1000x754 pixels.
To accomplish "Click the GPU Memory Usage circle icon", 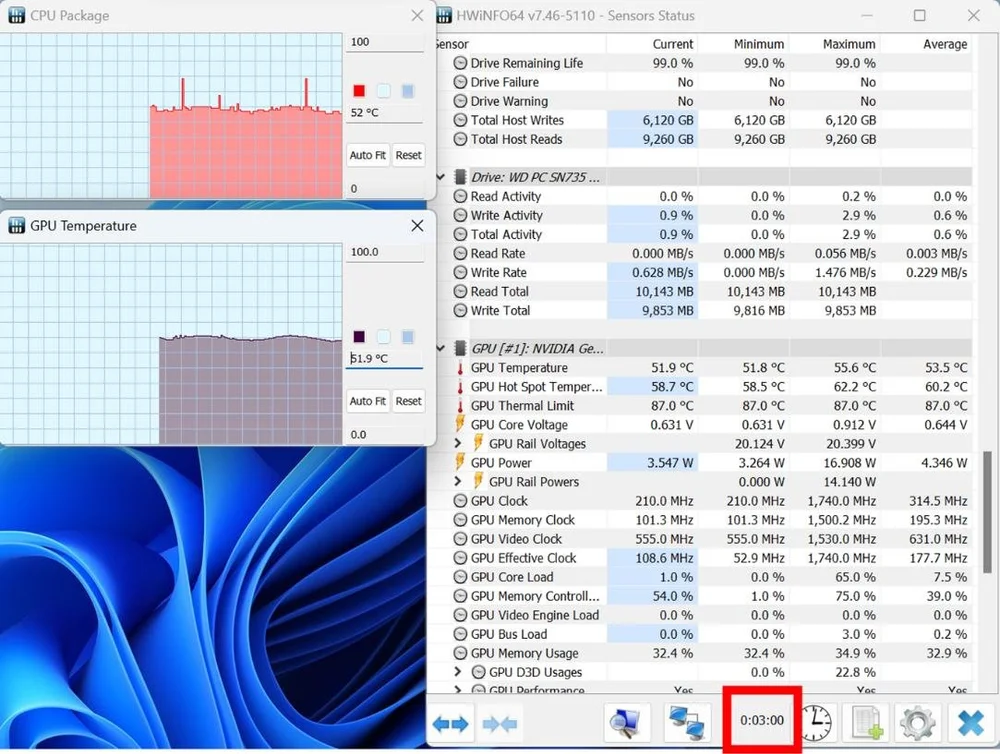I will point(460,653).
